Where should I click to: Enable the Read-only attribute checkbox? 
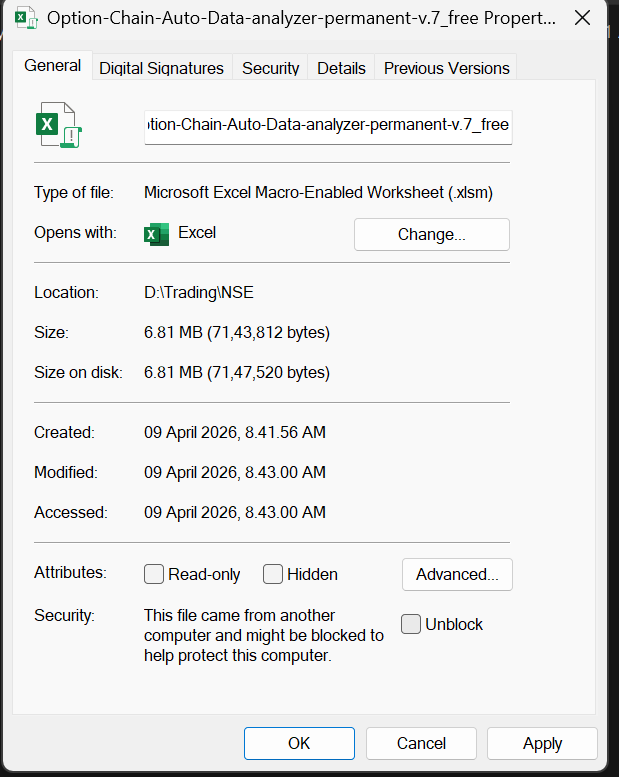[154, 574]
